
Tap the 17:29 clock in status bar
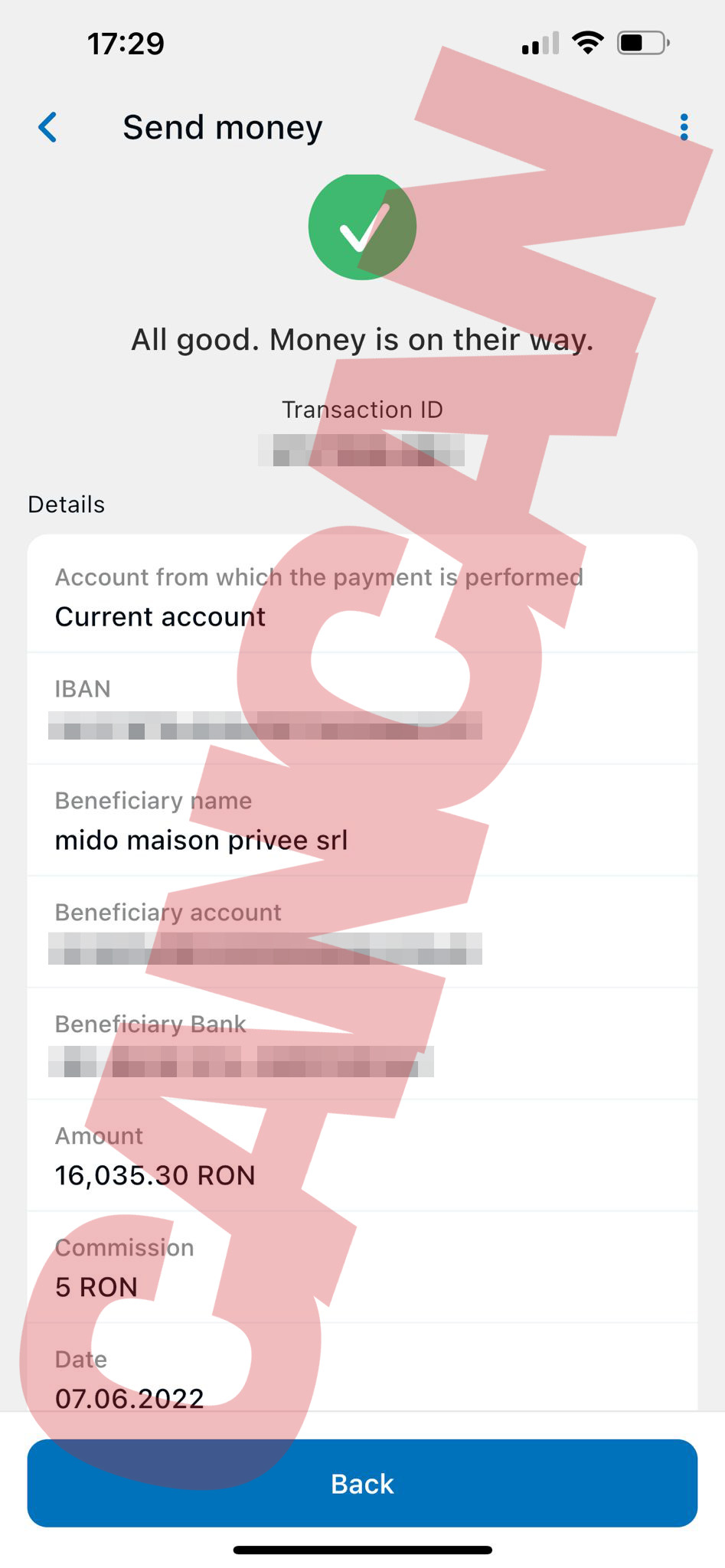[x=126, y=44]
